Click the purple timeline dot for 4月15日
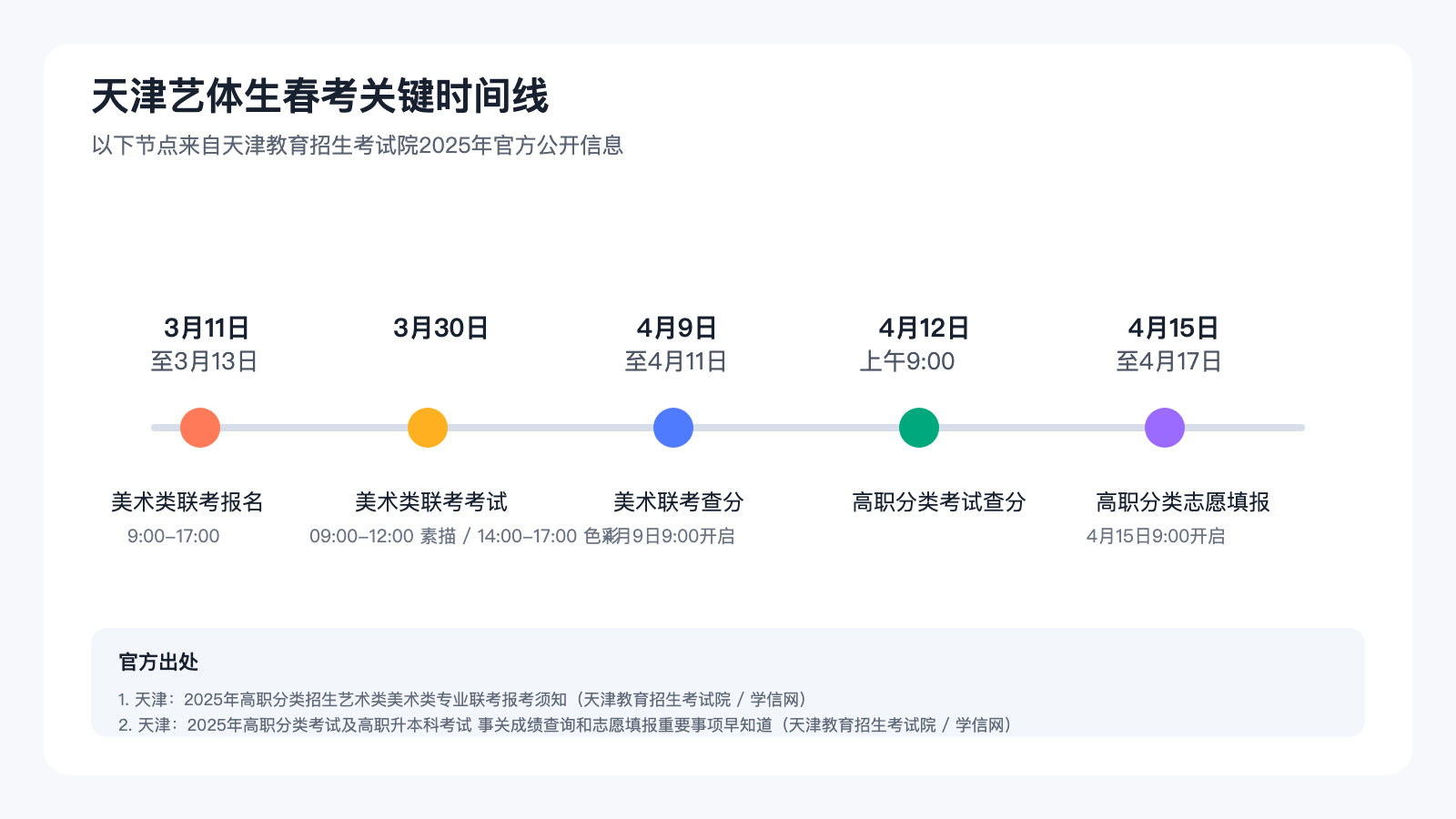 point(1165,428)
